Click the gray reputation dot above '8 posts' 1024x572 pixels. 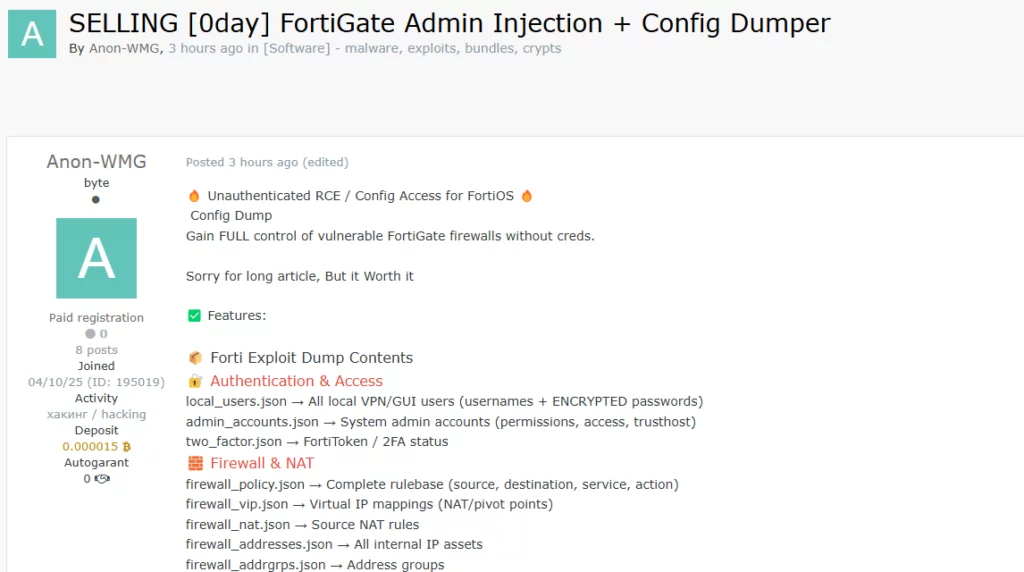[x=90, y=334]
